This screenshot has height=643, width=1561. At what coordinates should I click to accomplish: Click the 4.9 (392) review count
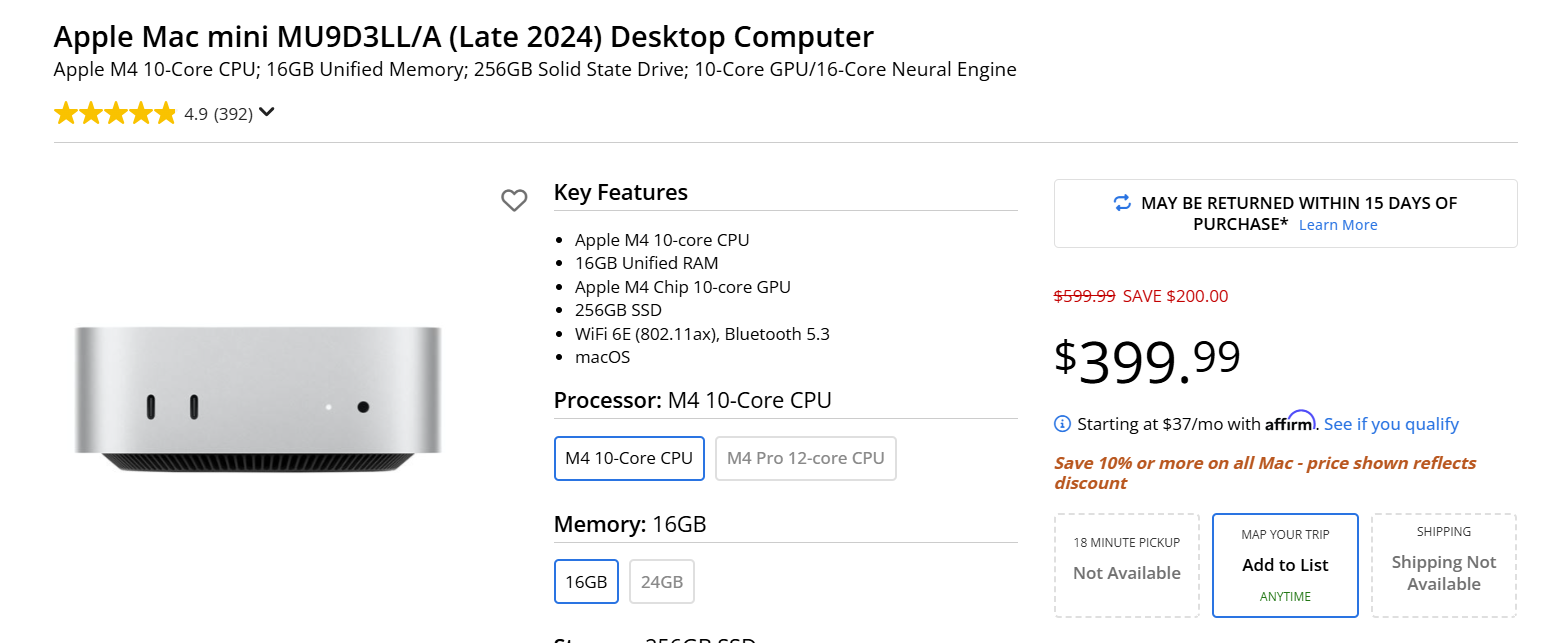(218, 114)
